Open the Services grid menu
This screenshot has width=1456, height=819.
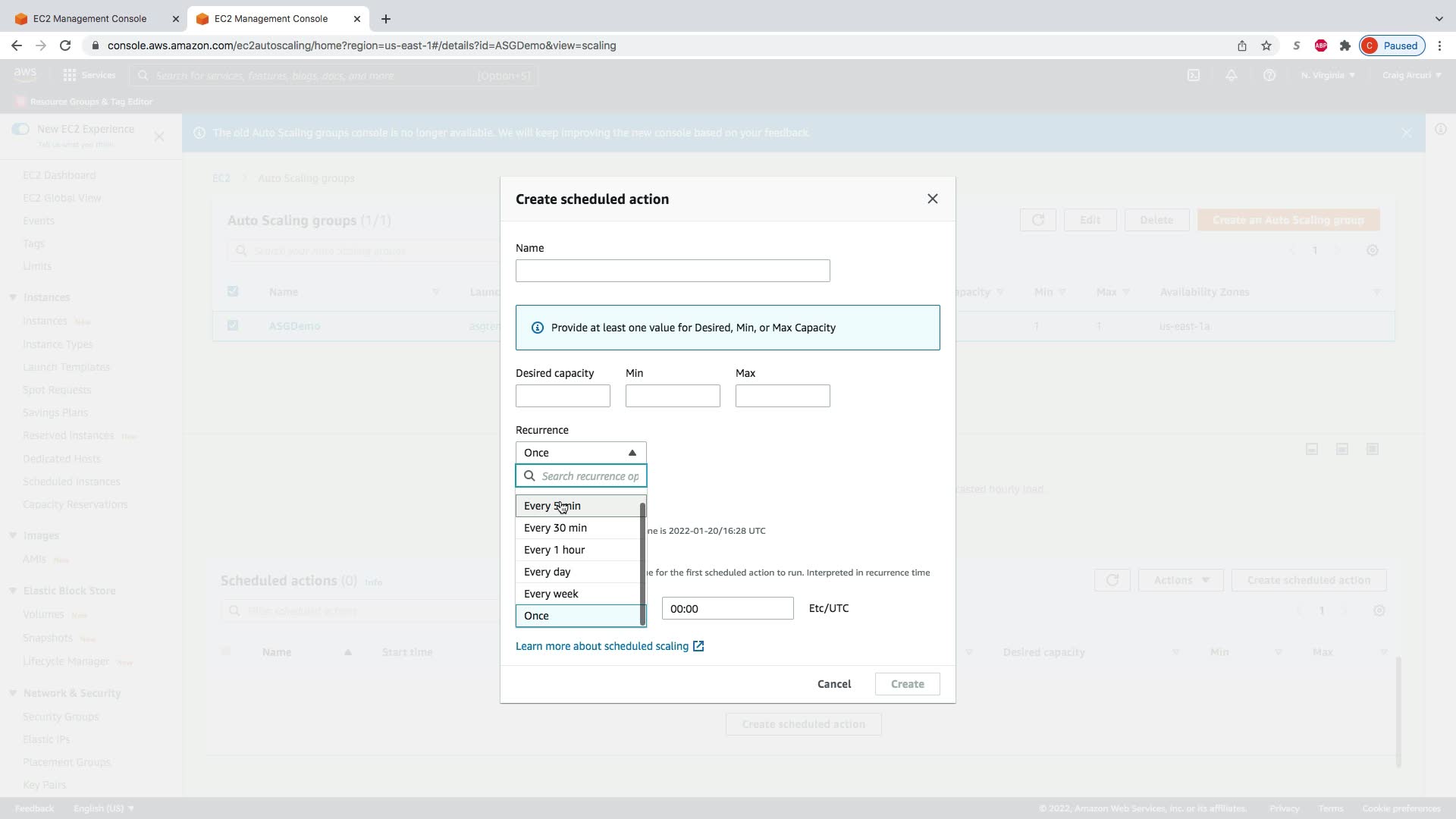point(70,75)
